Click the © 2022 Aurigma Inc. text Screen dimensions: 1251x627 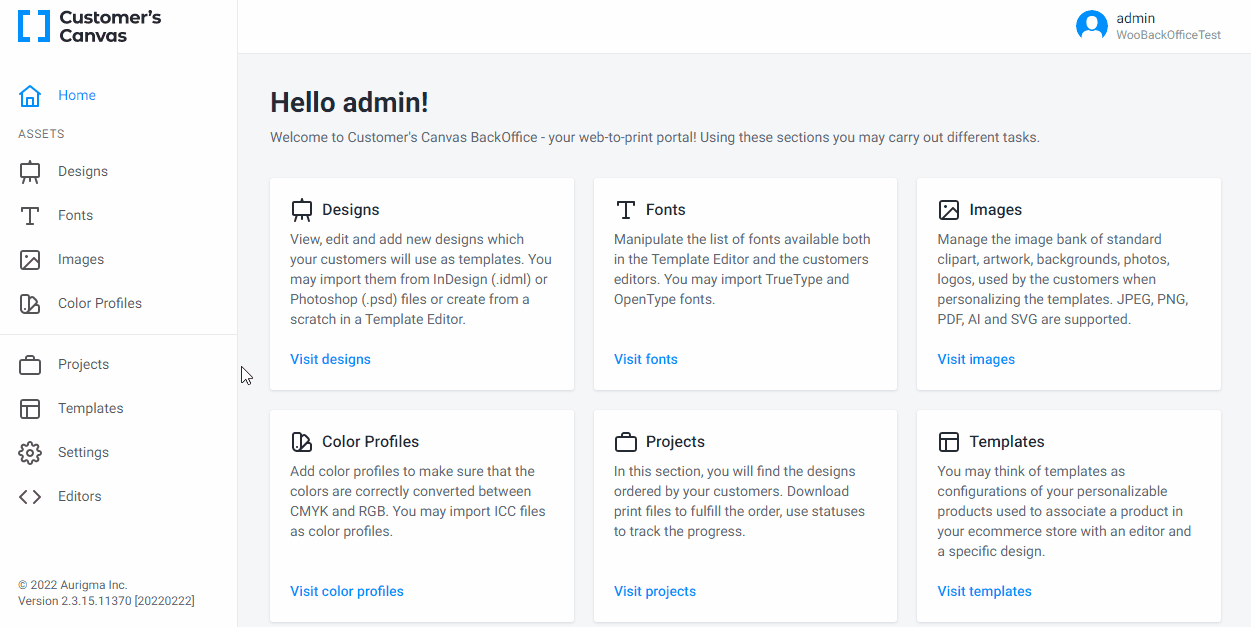point(73,585)
